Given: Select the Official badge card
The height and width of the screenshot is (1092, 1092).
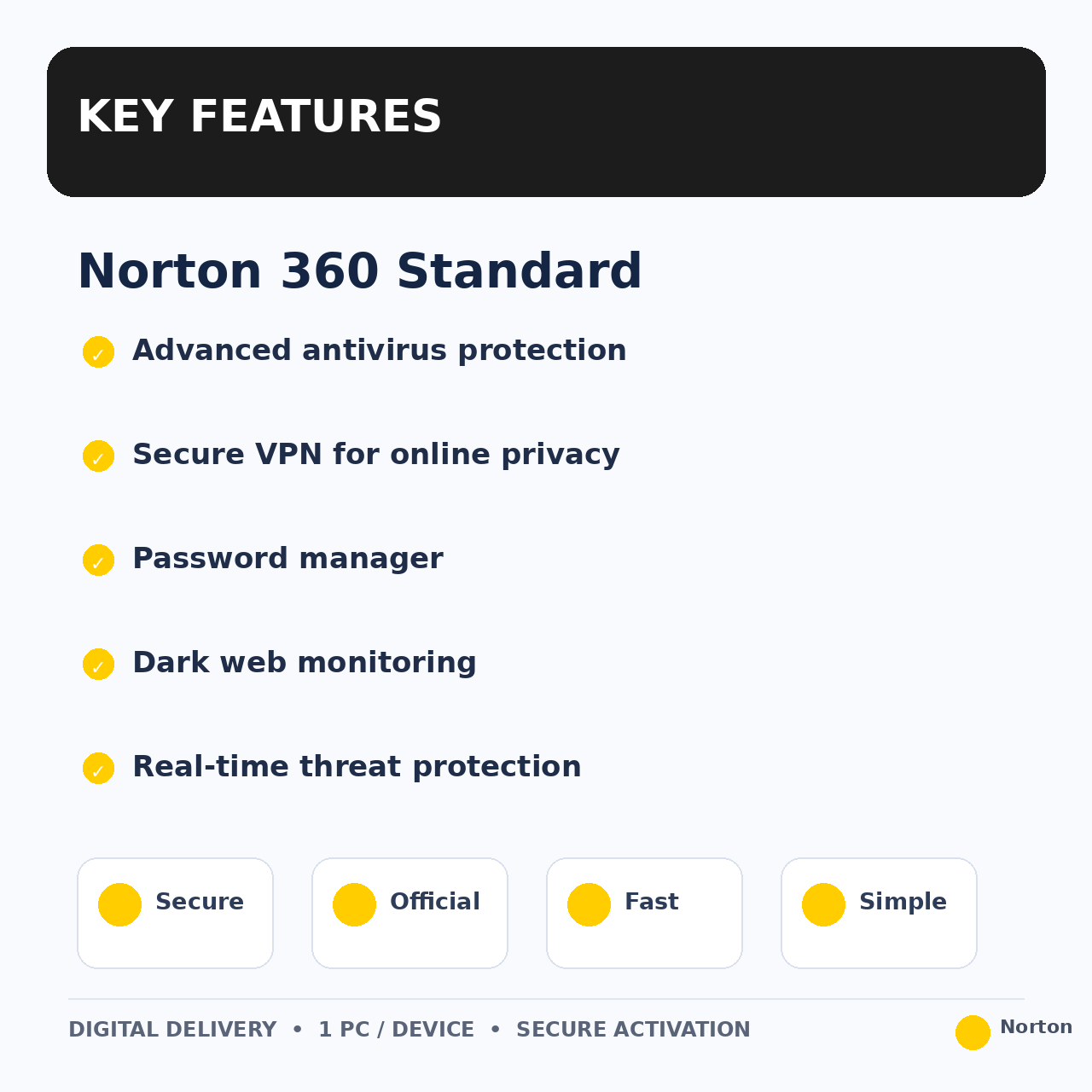Looking at the screenshot, I should [409, 913].
